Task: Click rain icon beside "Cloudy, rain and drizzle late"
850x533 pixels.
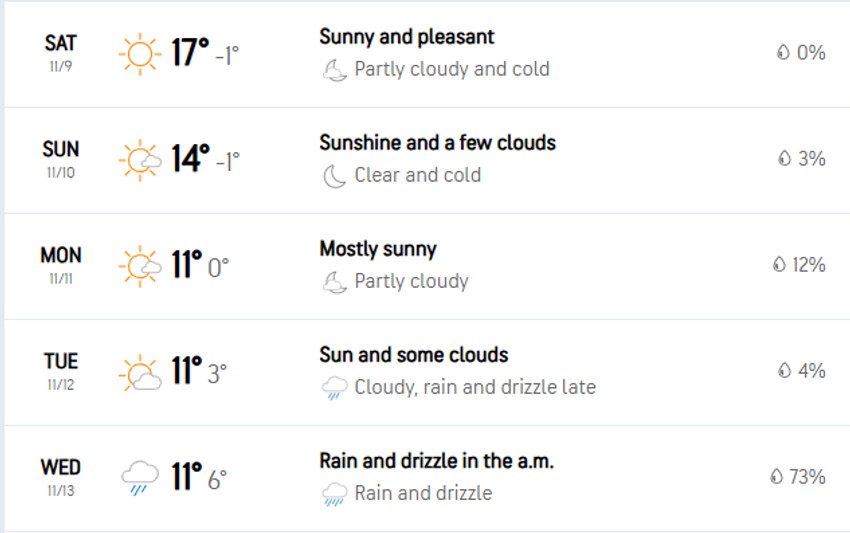Action: tap(334, 388)
